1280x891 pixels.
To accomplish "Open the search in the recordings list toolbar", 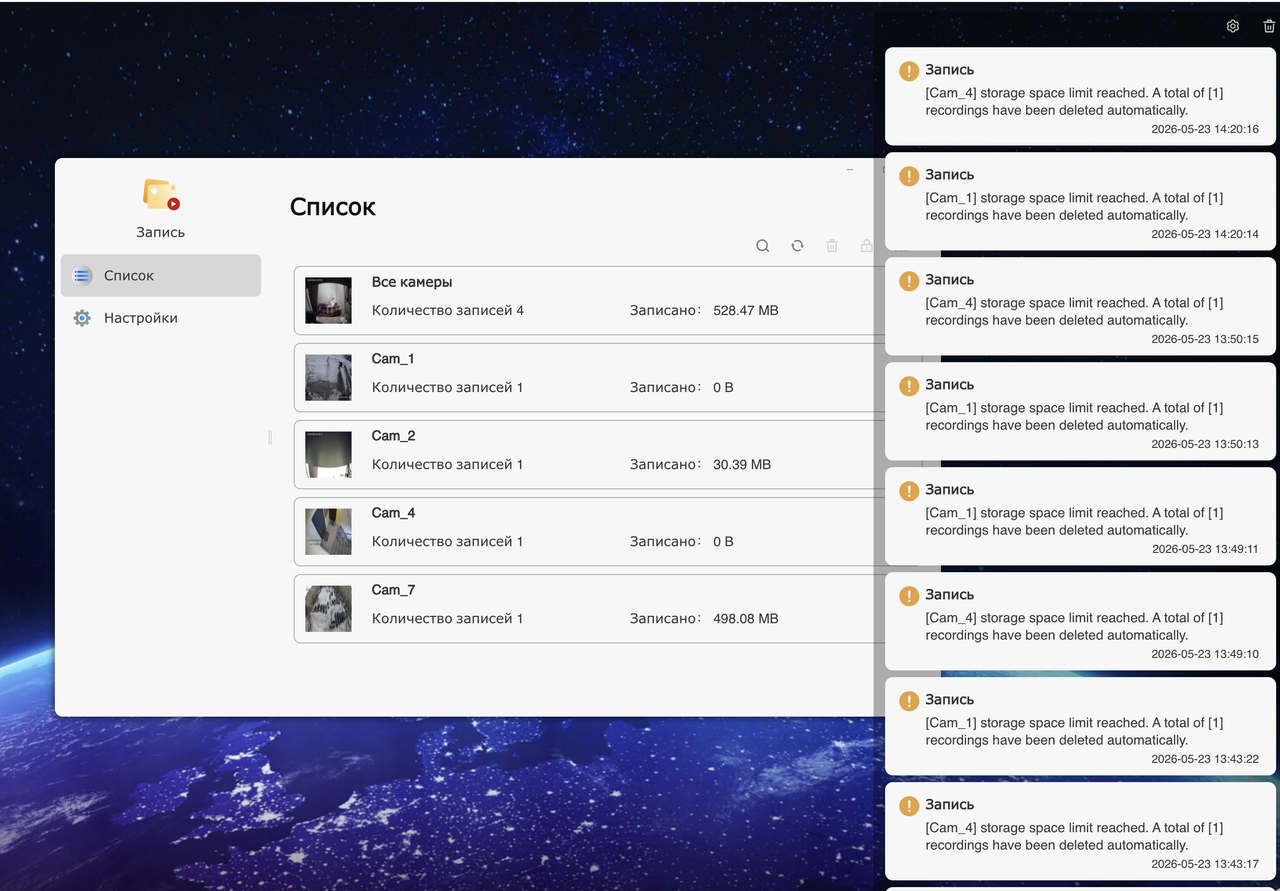I will coord(762,245).
